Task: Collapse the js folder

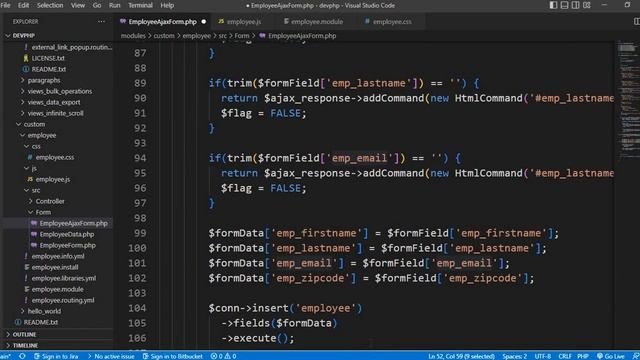Action: click(x=34, y=169)
